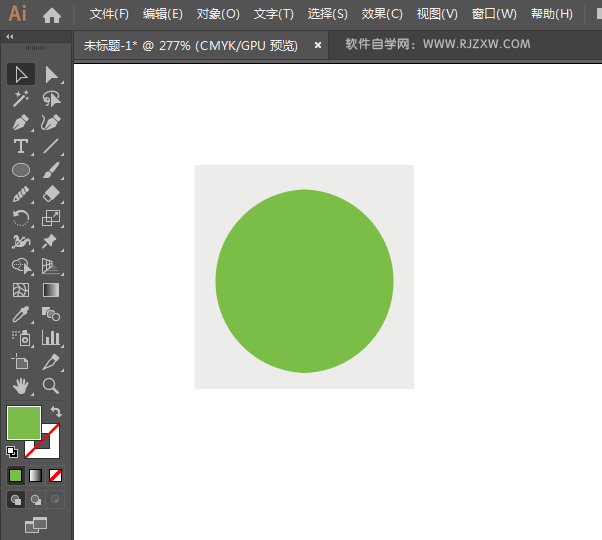The image size is (602, 540).
Task: Select the Artboard tool
Action: 21,362
